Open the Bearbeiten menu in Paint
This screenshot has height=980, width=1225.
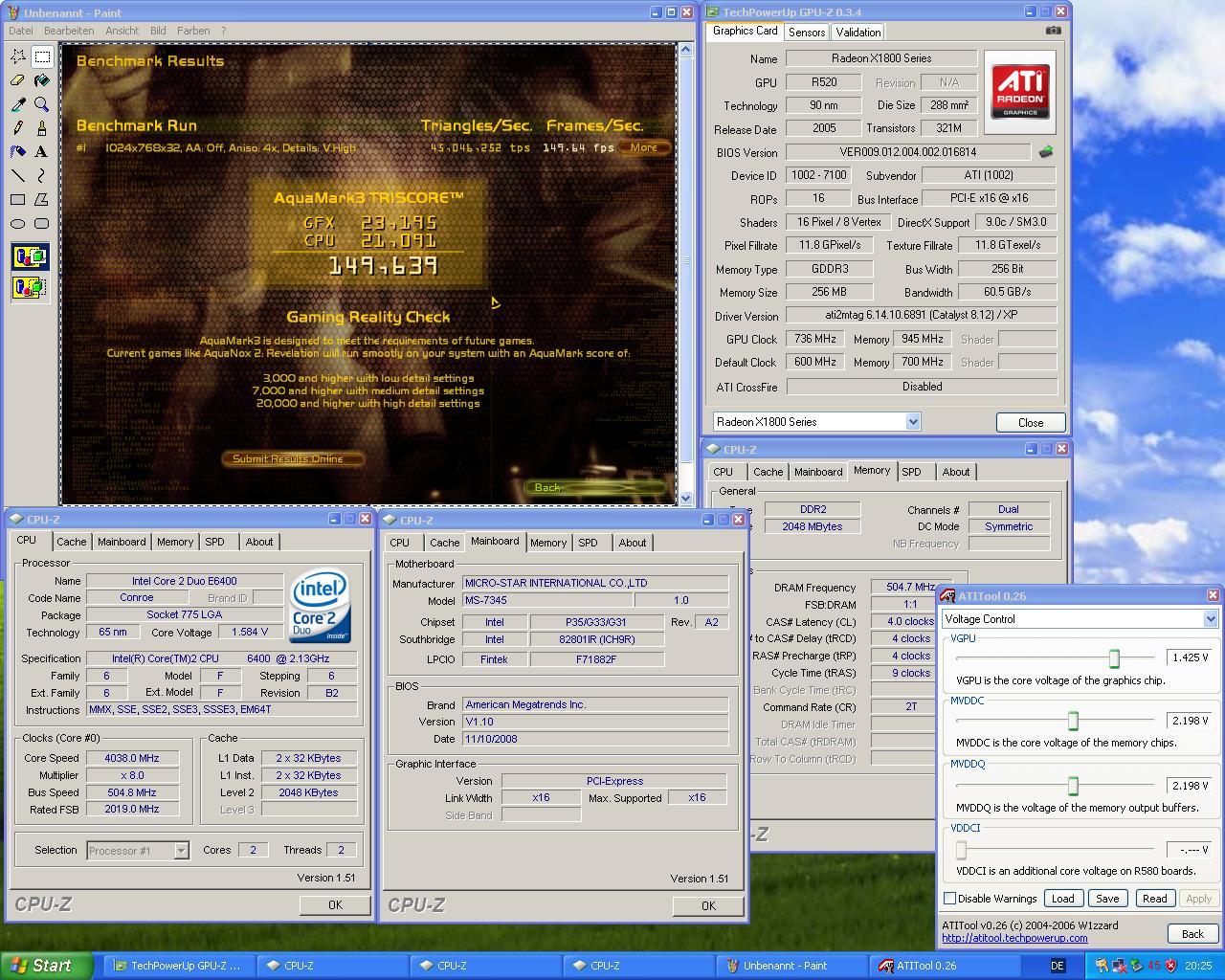[69, 31]
